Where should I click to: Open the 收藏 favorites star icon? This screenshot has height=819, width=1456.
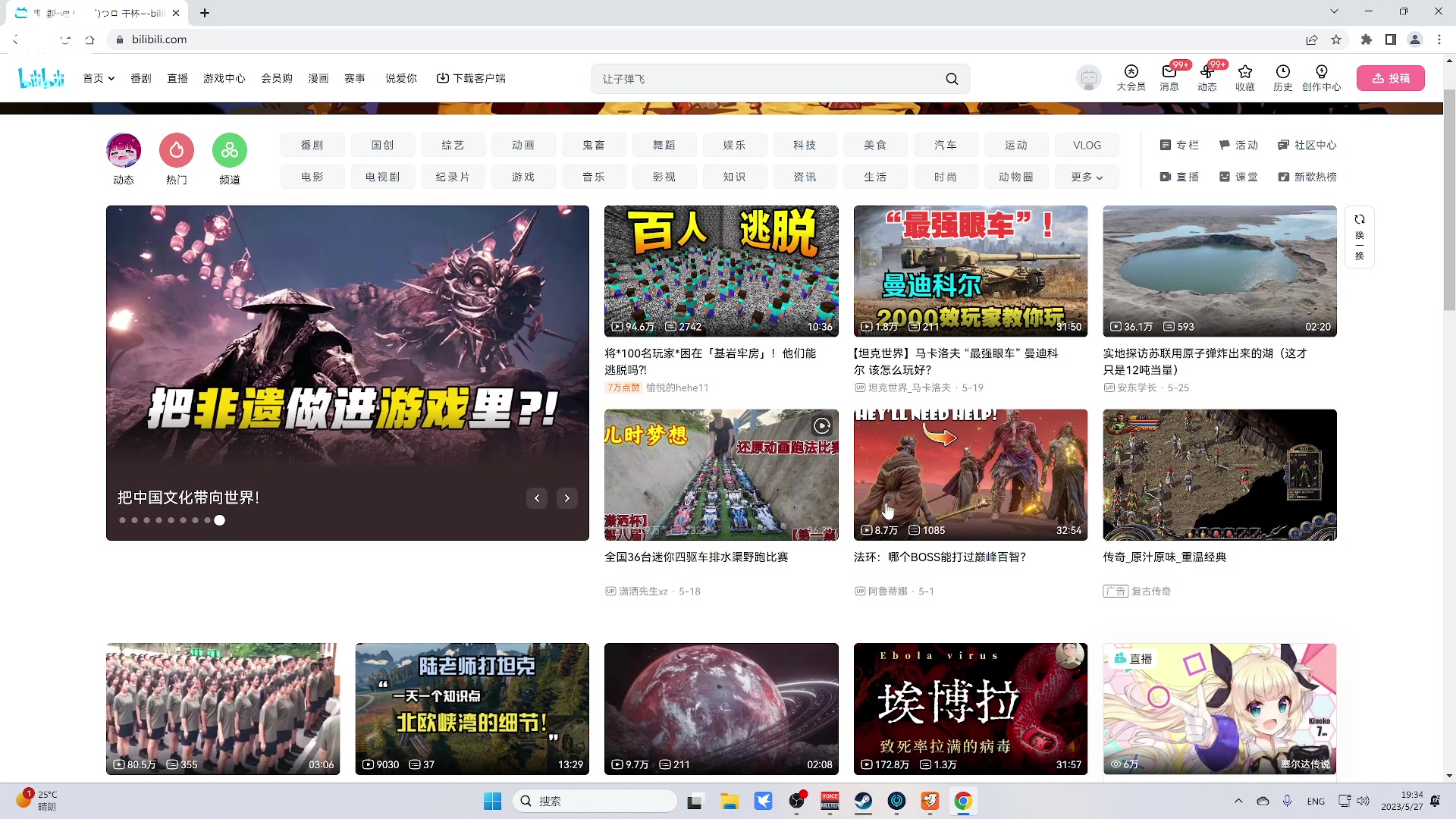[1245, 77]
